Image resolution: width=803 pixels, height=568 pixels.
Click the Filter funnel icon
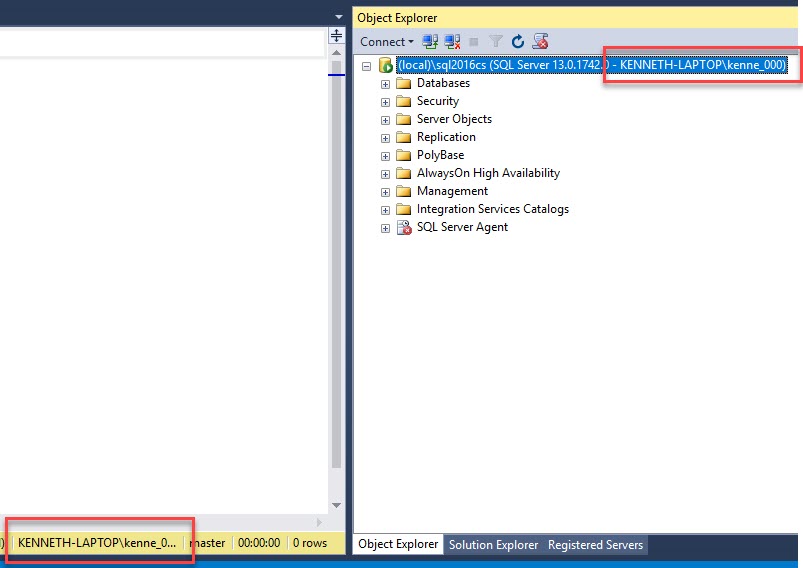[x=496, y=41]
